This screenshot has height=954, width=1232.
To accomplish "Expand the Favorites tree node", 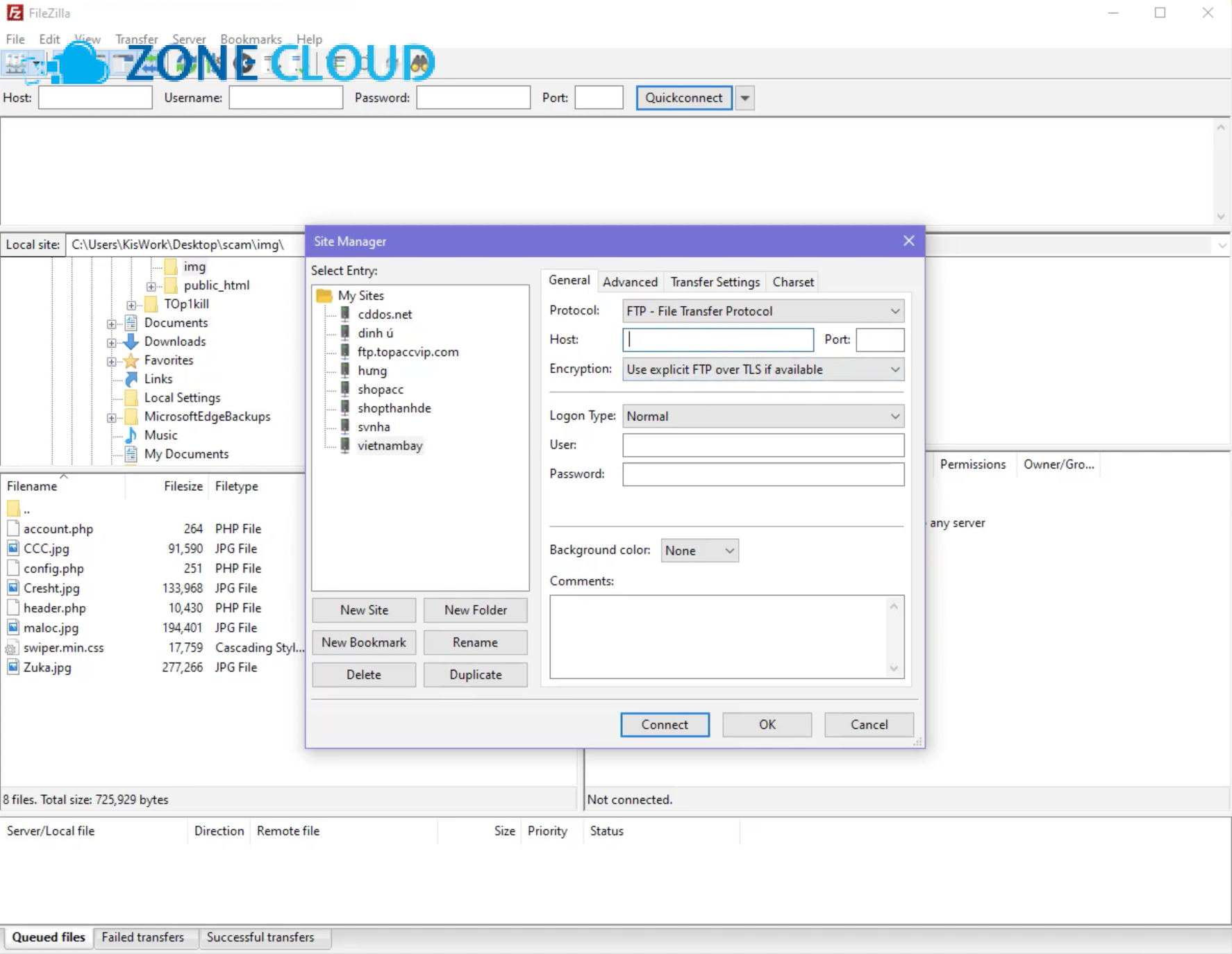I will pos(111,361).
